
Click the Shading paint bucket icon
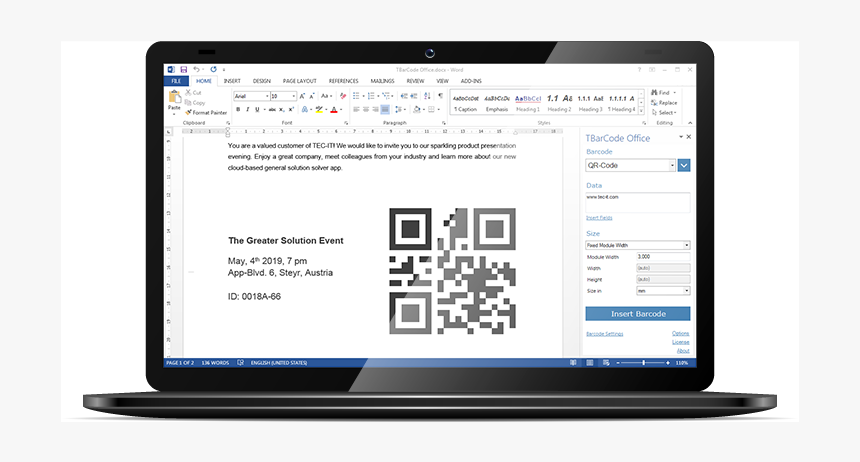tap(417, 110)
